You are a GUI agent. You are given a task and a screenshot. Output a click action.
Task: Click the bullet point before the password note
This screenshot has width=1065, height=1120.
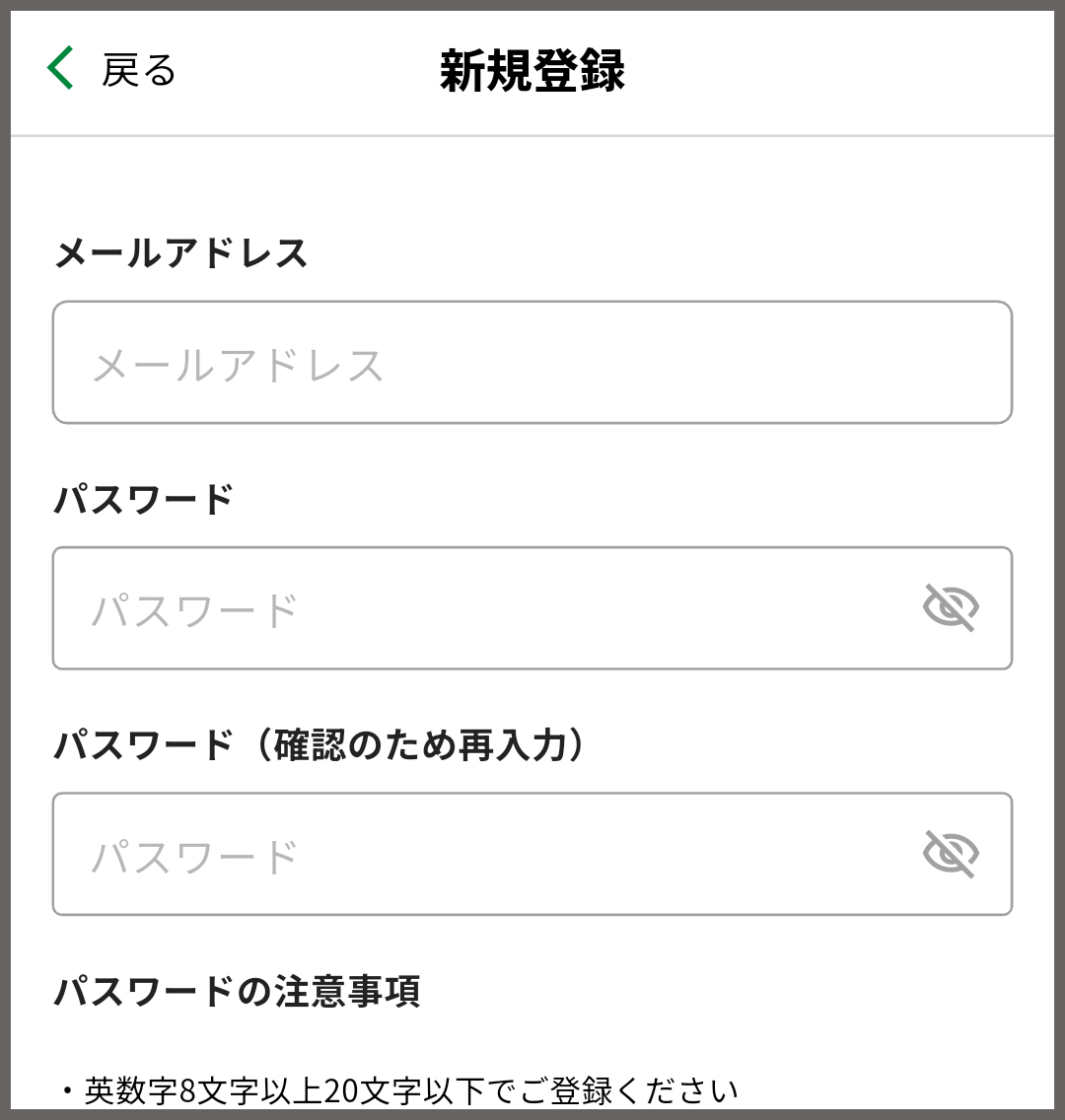point(67,1090)
